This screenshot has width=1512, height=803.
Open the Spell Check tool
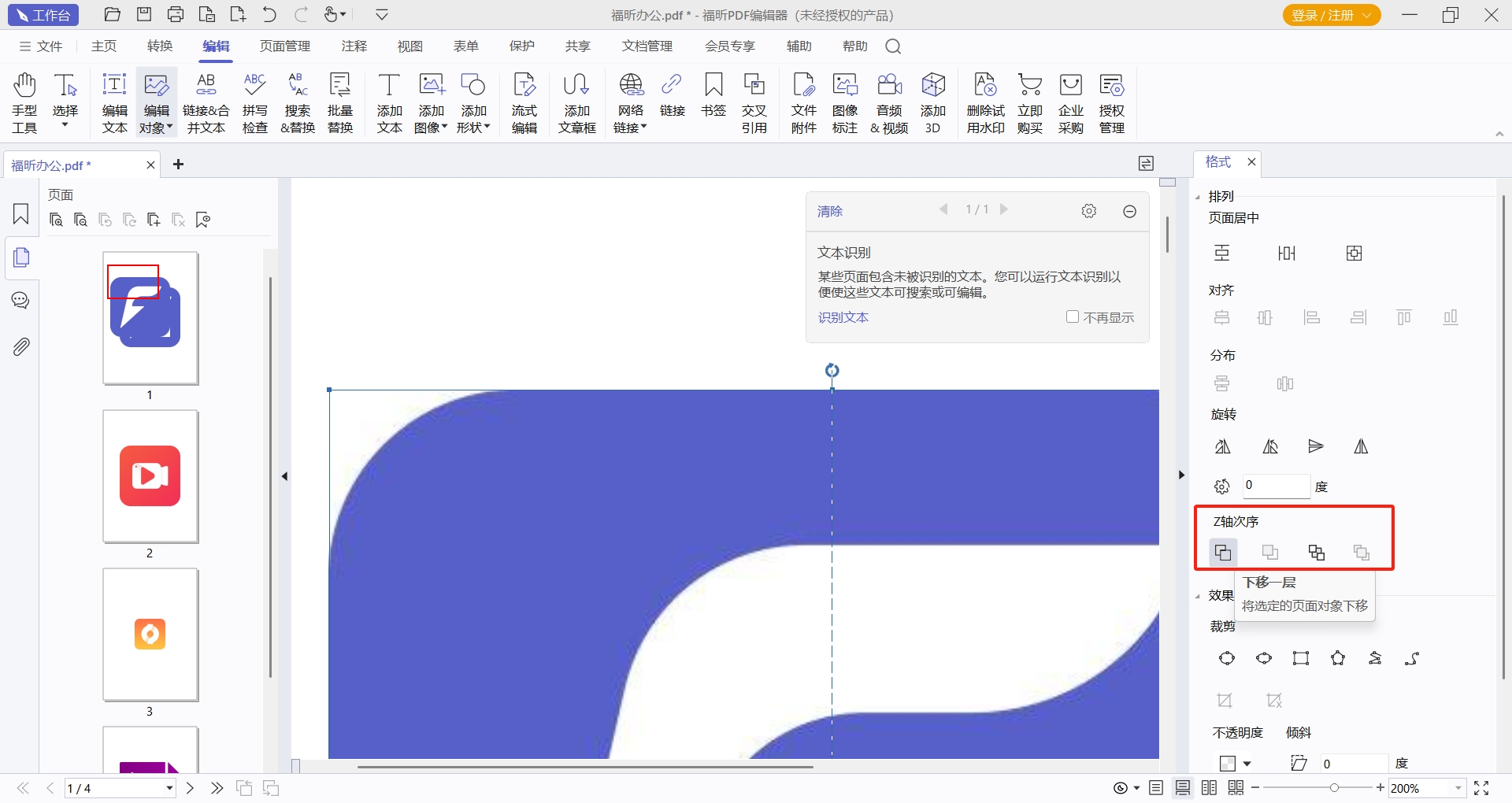[254, 103]
